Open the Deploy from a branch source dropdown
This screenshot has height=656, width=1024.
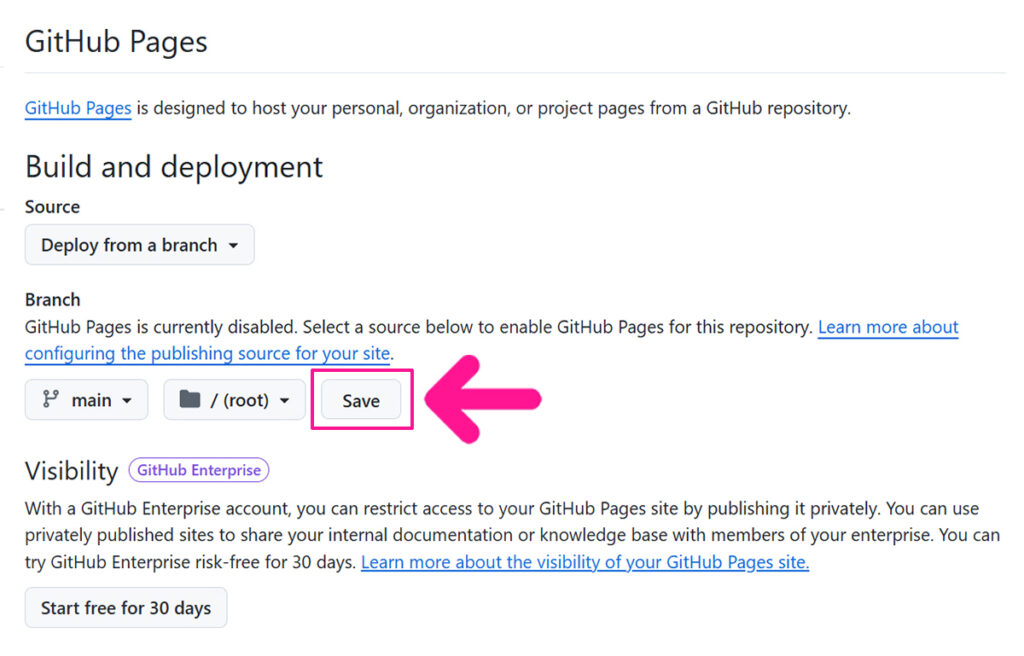[139, 245]
